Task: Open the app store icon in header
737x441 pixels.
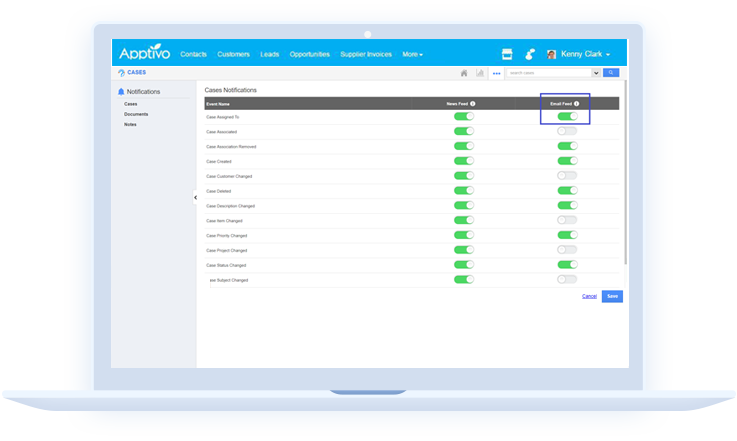Action: pyautogui.click(x=507, y=54)
